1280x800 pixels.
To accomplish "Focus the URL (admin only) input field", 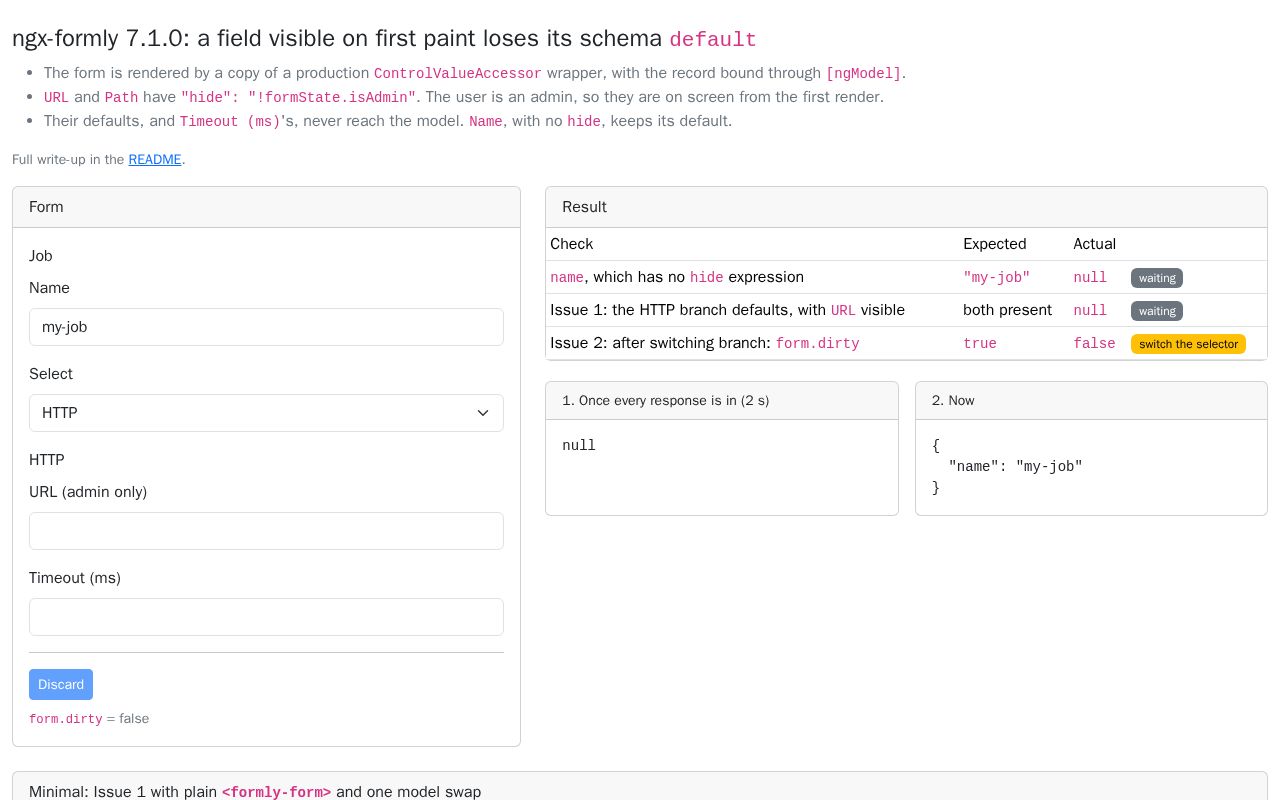I will 266,531.
